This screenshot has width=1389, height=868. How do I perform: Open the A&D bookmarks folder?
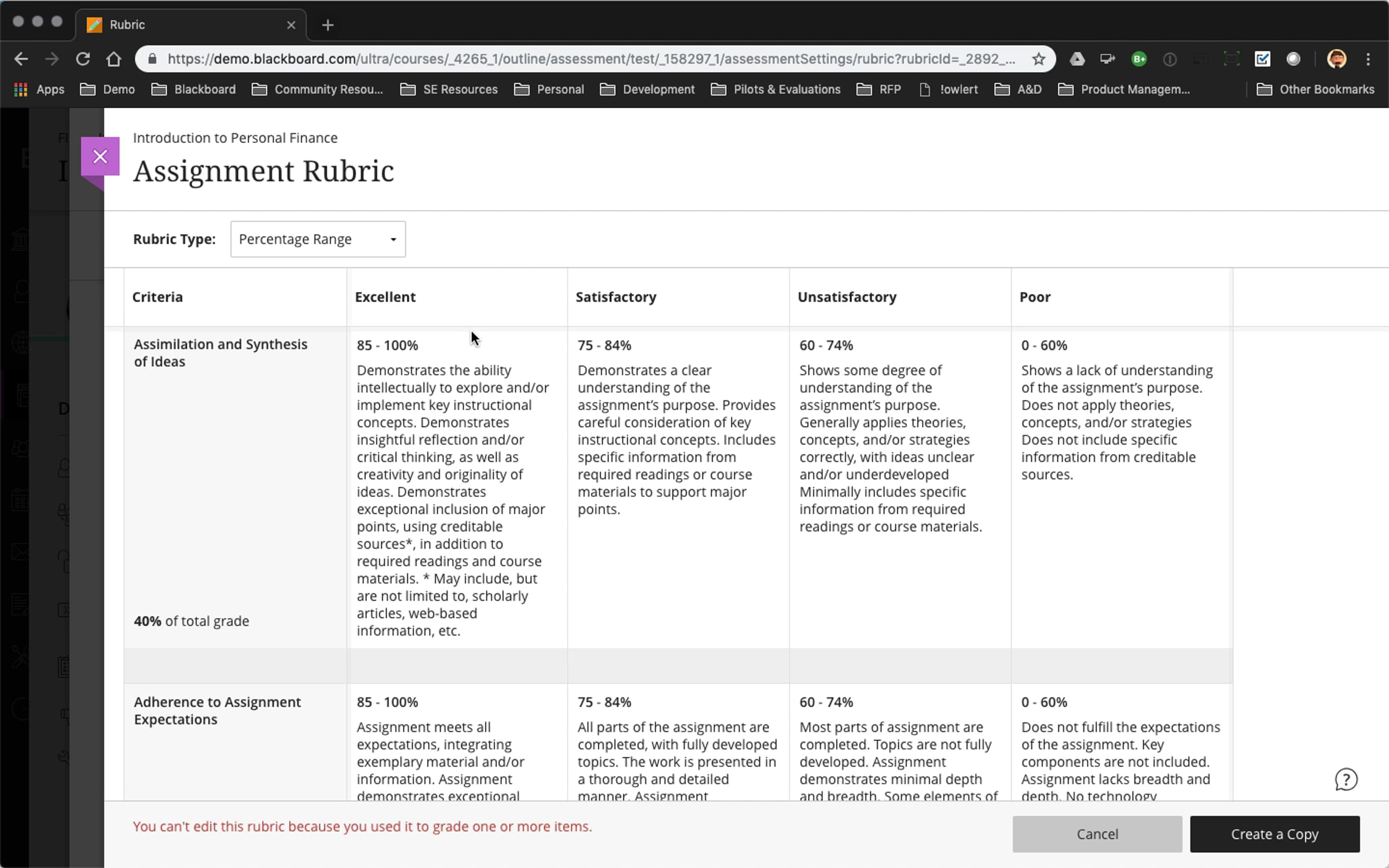[1018, 89]
